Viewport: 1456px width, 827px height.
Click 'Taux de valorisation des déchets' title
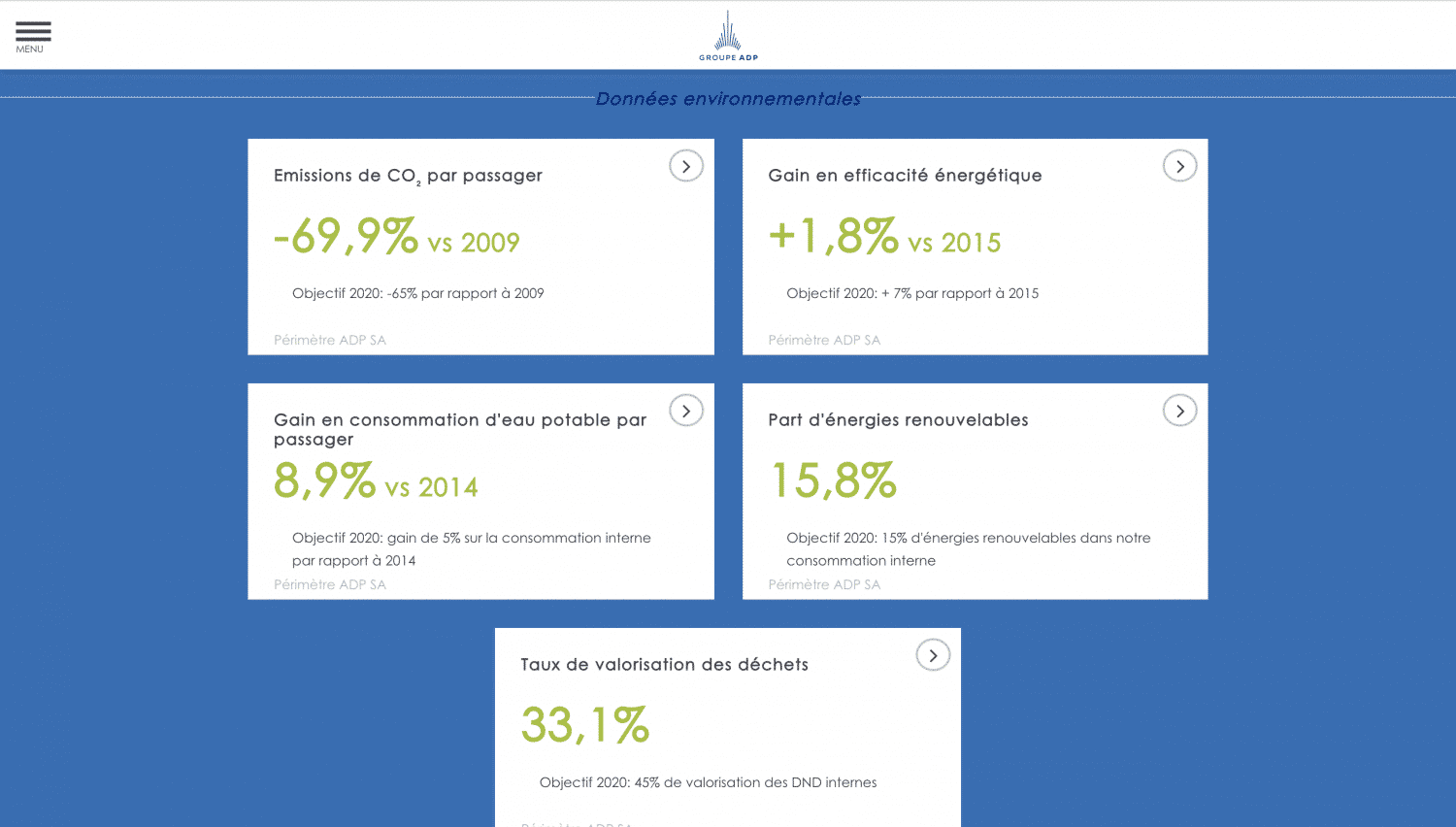coord(664,665)
